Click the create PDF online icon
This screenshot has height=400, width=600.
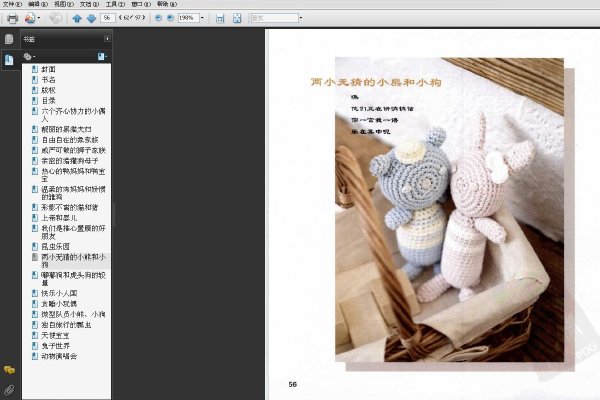29,18
